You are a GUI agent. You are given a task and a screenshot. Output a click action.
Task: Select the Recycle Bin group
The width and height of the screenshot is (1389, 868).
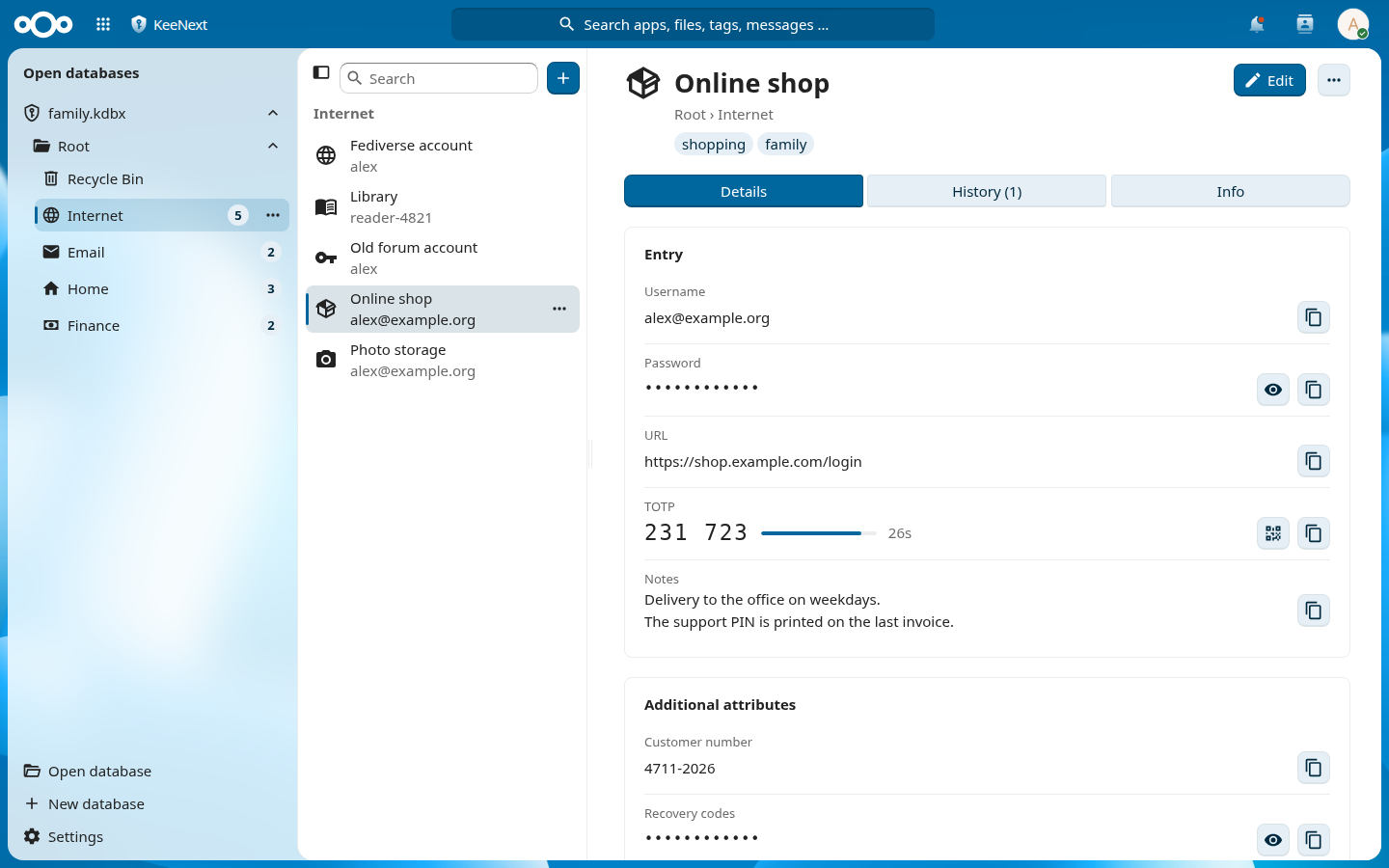click(x=162, y=178)
